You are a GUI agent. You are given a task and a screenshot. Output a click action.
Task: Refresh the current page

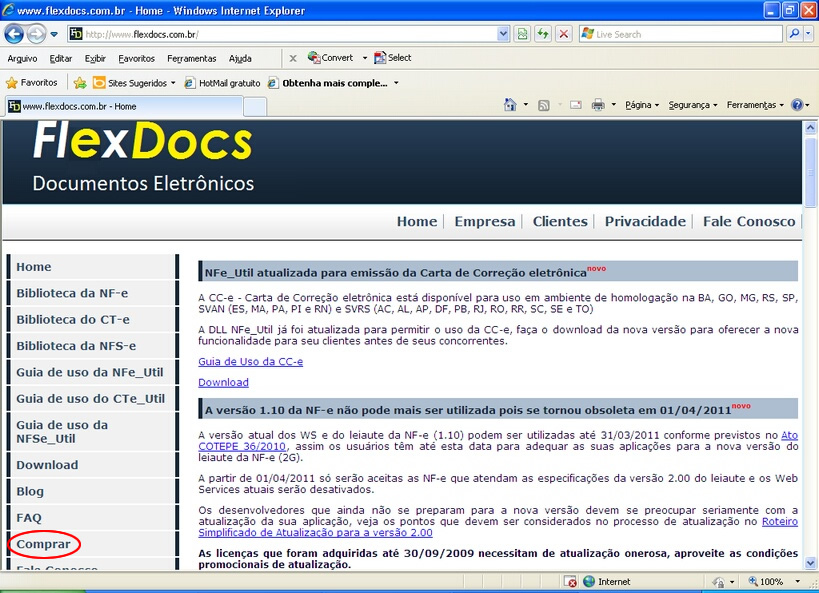(544, 33)
